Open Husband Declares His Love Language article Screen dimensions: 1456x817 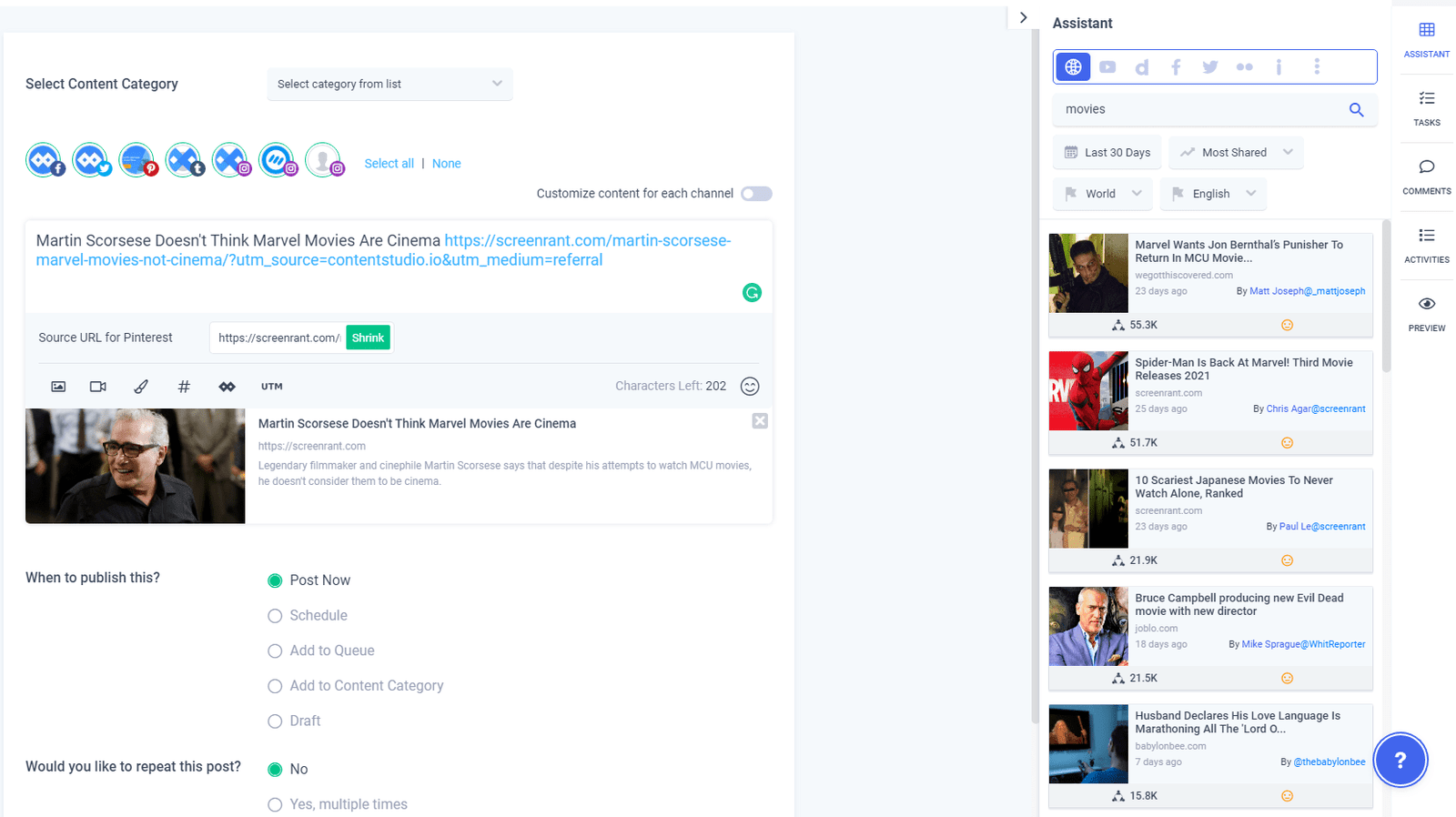pyautogui.click(x=1237, y=722)
